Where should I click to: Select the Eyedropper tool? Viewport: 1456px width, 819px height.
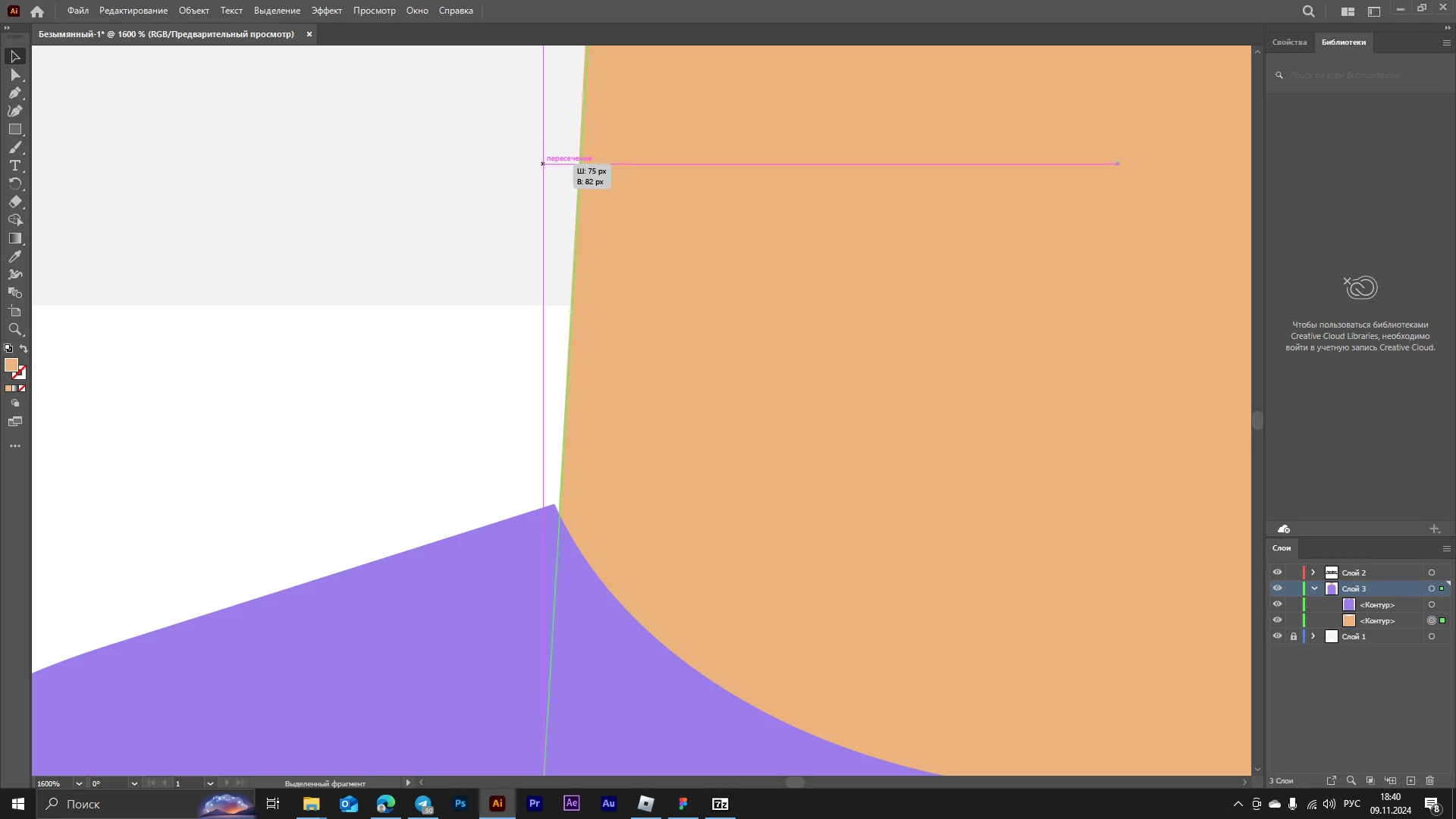click(x=15, y=256)
